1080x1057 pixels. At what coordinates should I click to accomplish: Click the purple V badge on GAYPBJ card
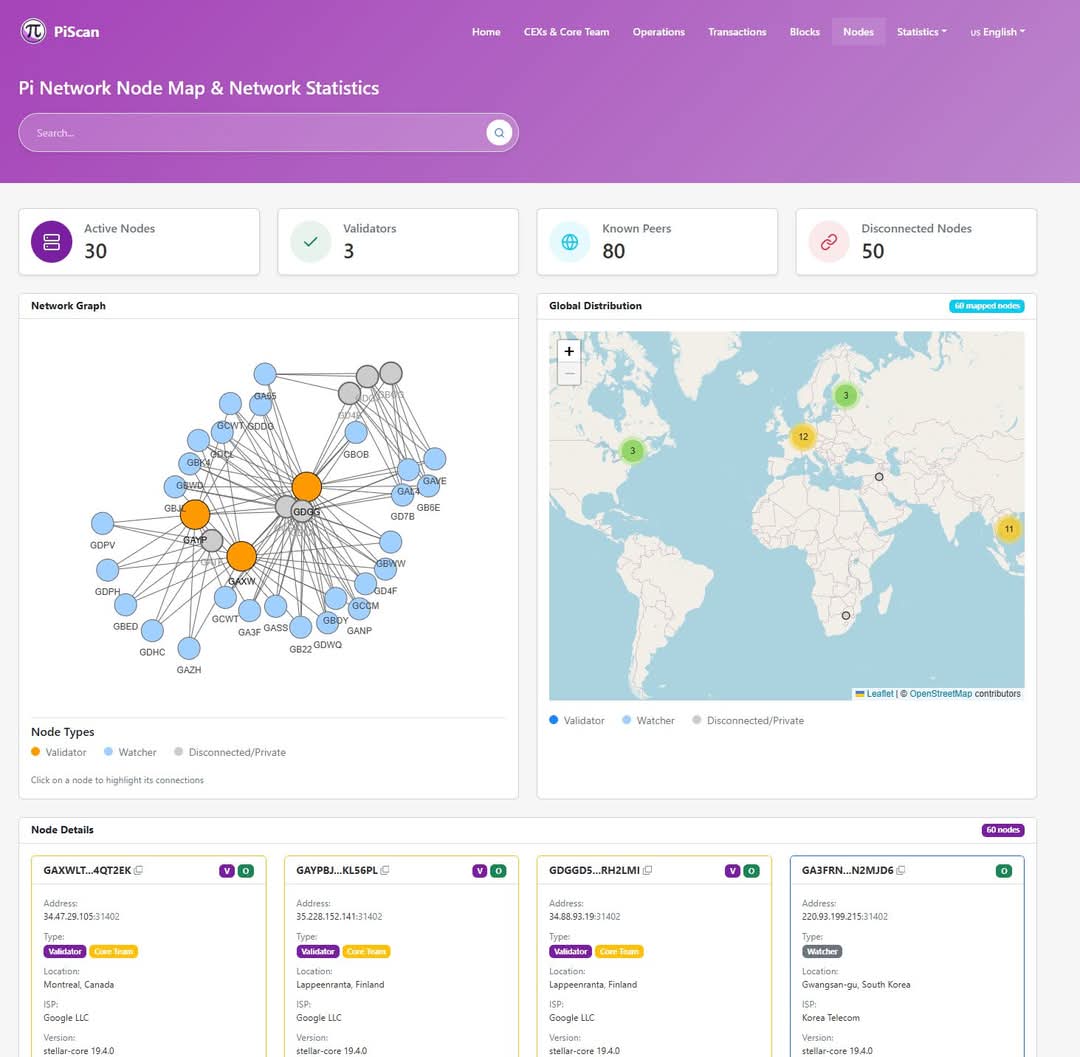(479, 871)
